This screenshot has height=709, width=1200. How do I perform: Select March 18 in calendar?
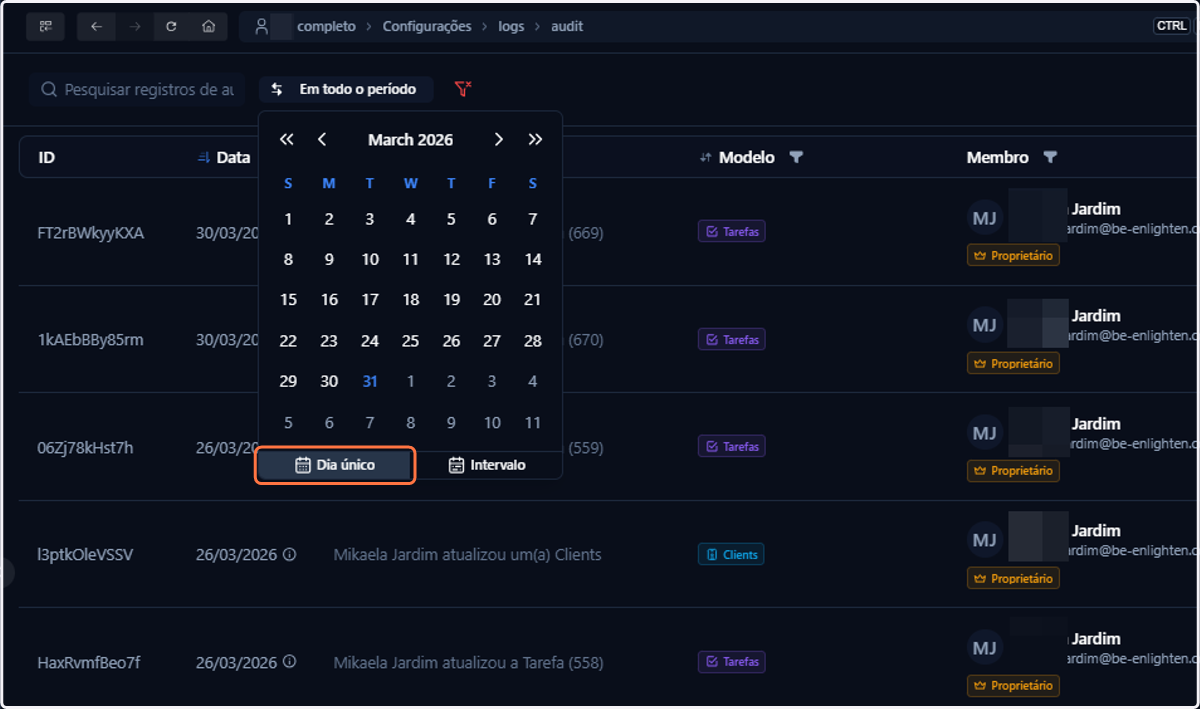[x=411, y=300]
